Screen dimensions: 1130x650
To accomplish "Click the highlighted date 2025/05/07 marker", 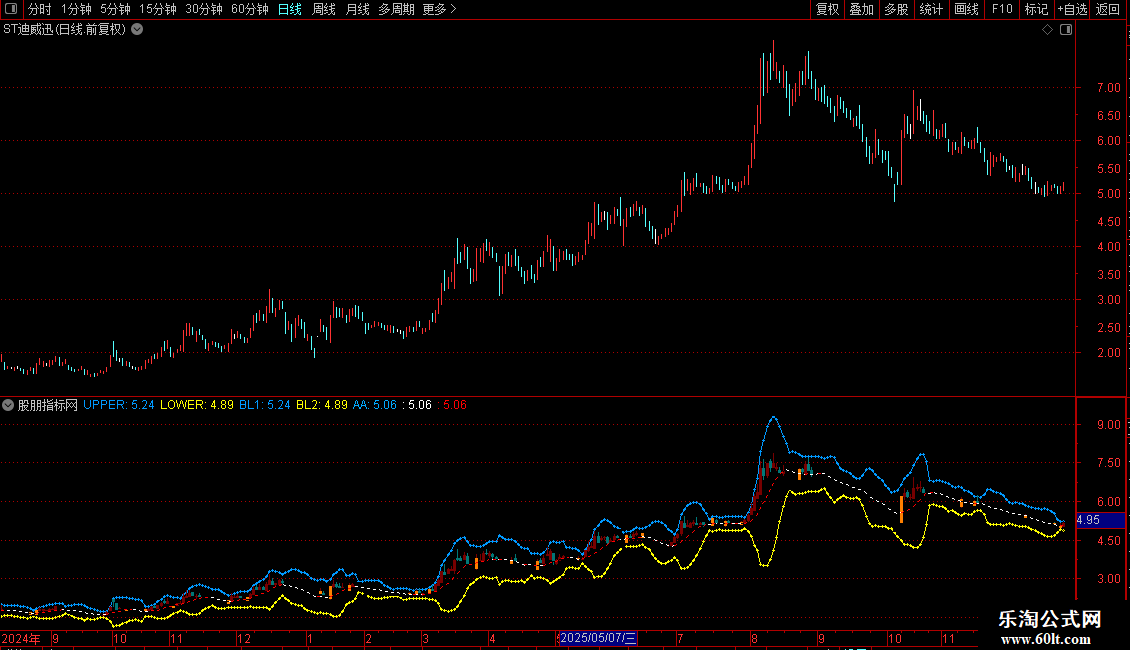I will pyautogui.click(x=598, y=638).
